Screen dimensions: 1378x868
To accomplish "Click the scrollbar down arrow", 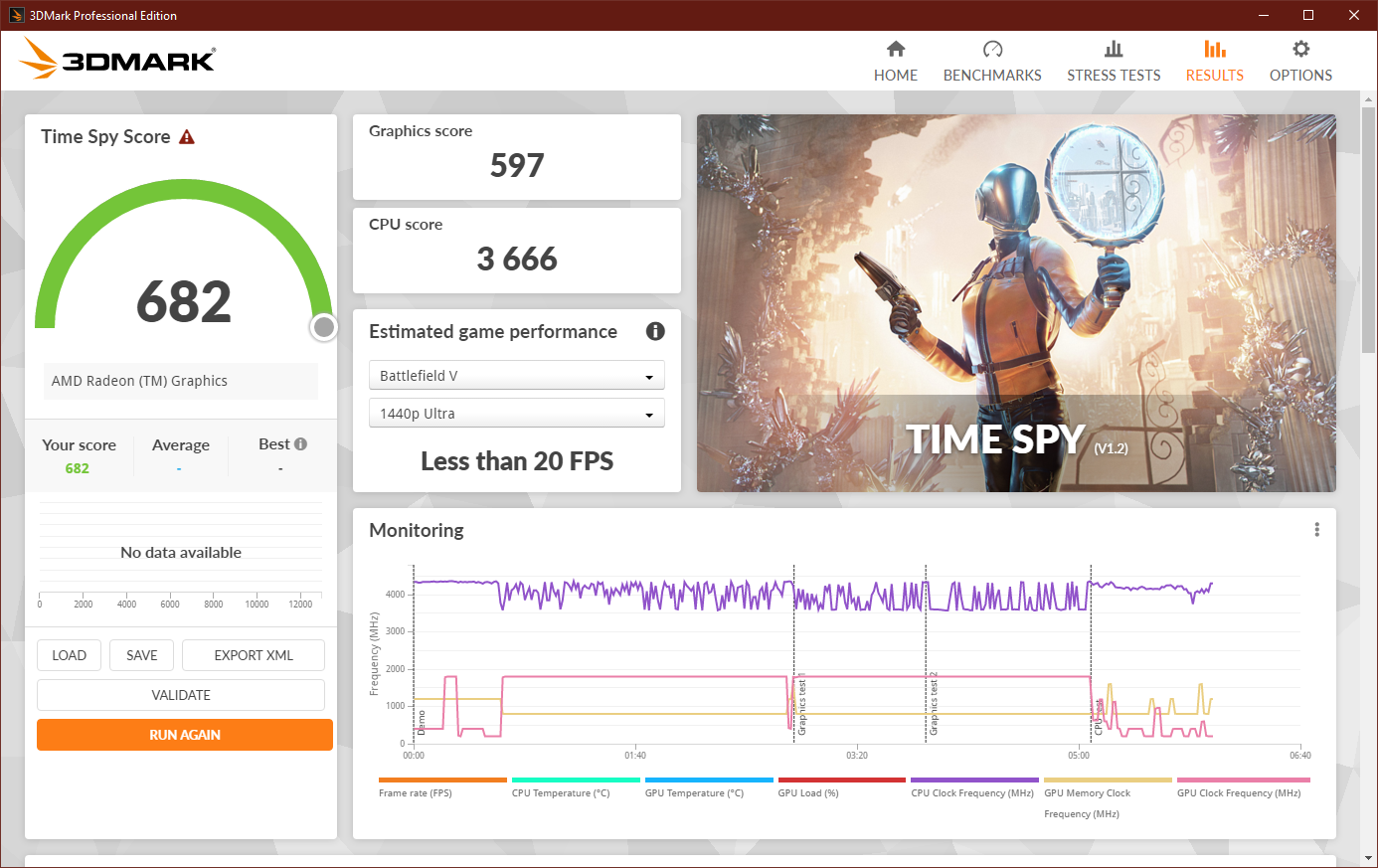I will coord(1369,858).
